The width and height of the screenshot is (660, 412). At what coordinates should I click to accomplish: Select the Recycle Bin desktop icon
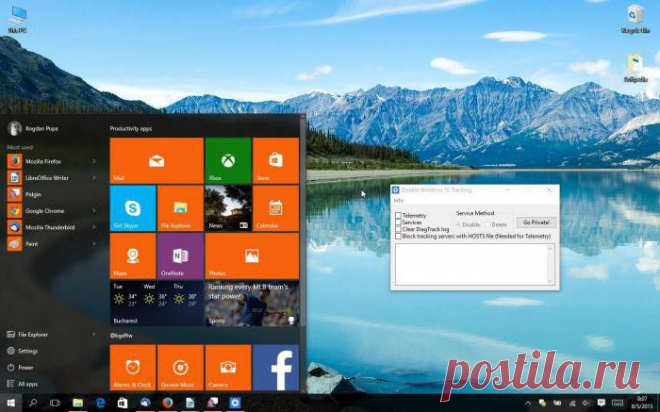635,19
